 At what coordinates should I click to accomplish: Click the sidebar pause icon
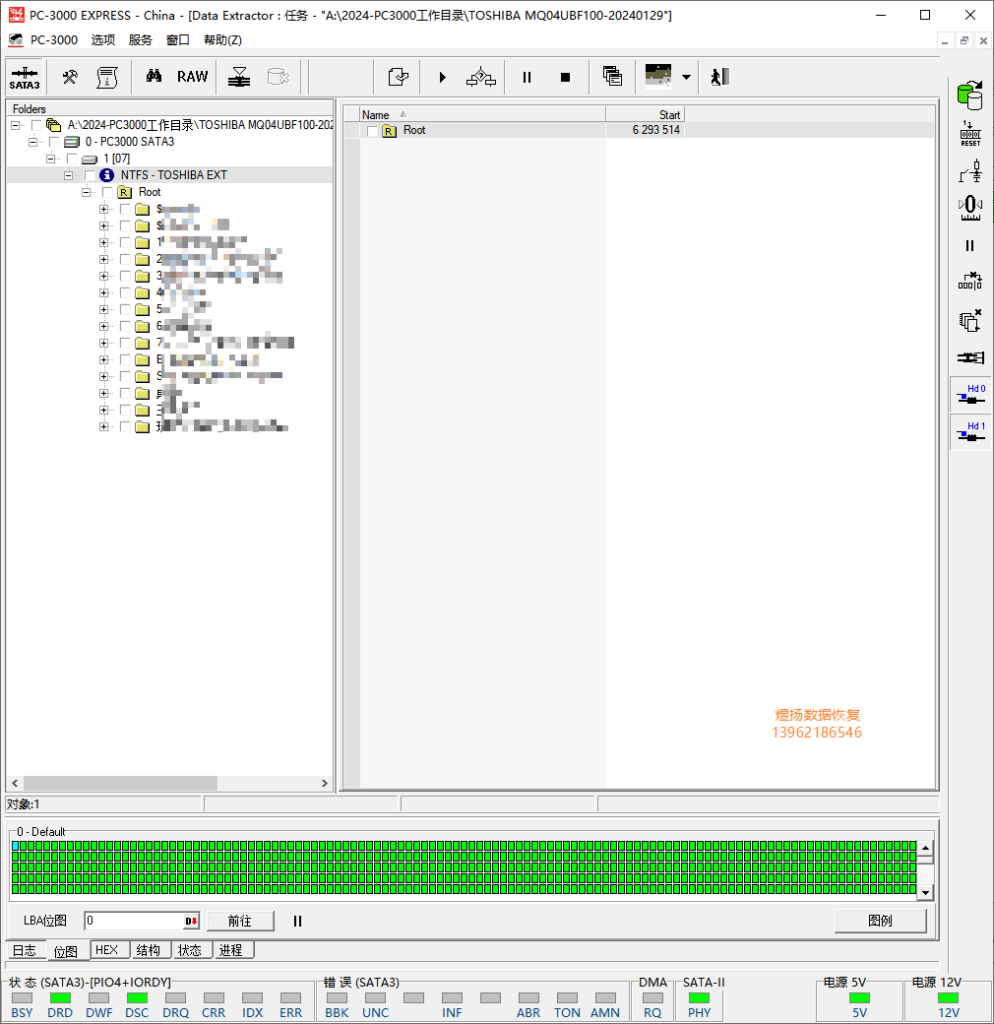970,246
